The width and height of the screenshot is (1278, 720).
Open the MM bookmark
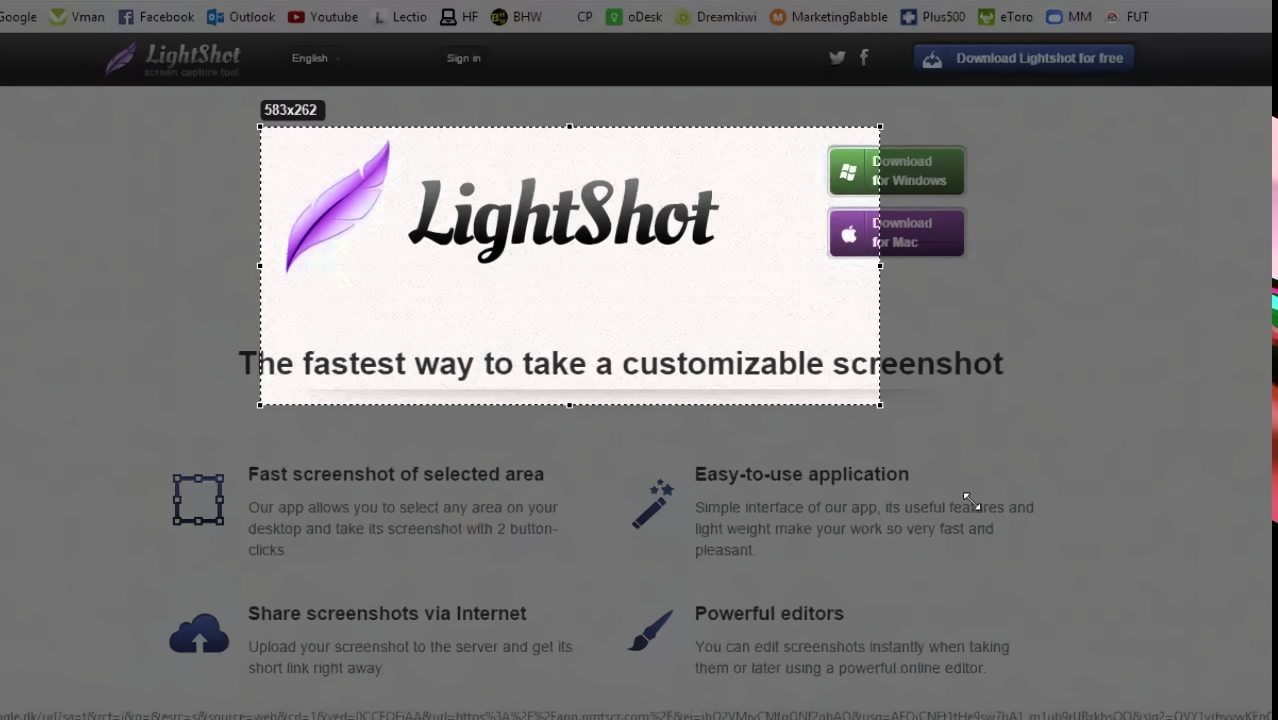1069,17
